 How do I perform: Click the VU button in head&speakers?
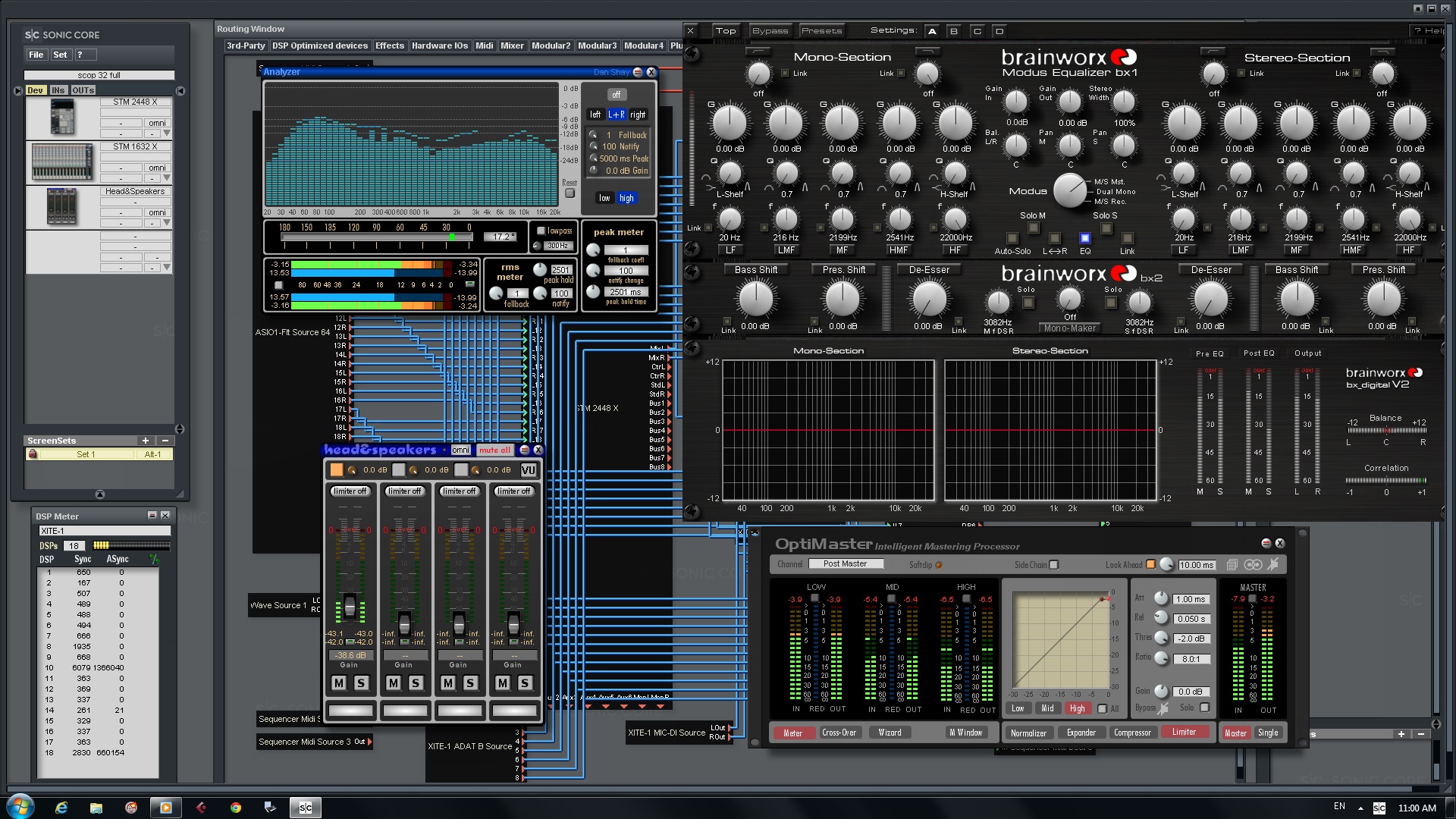529,470
